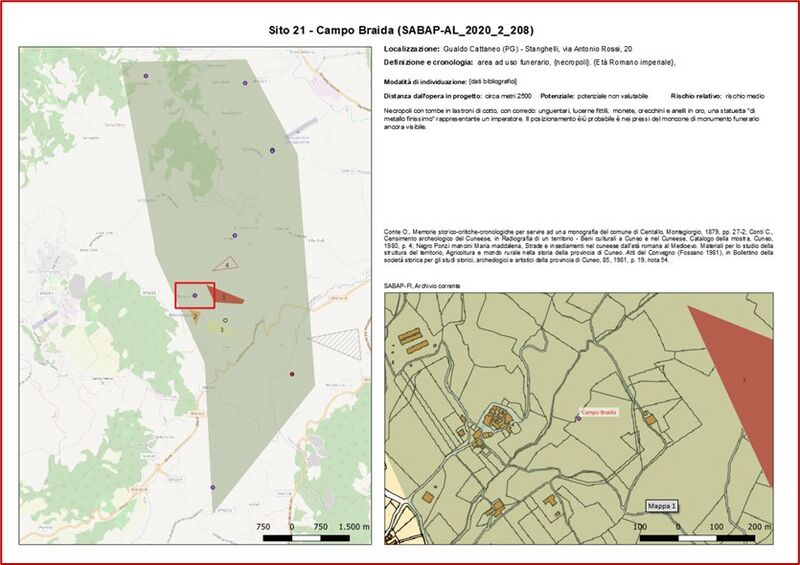Select the Modalità di individuazione label
Image resolution: width=800 pixels, height=565 pixels.
(x=425, y=81)
